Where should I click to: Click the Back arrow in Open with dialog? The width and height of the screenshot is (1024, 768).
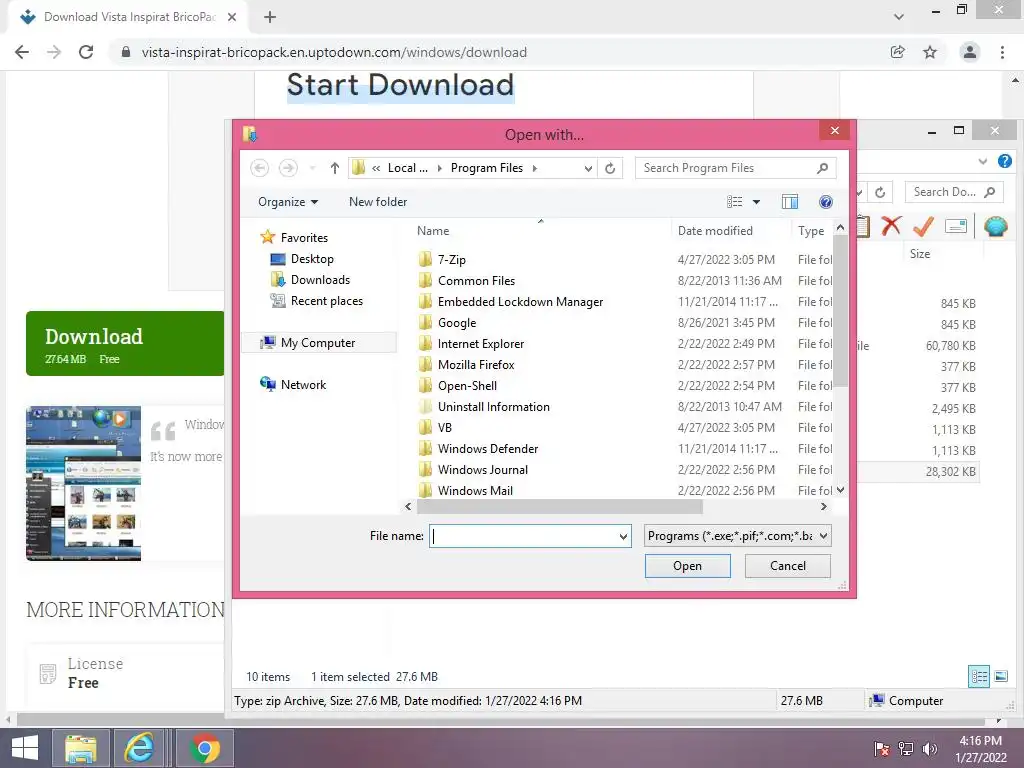(x=259, y=168)
